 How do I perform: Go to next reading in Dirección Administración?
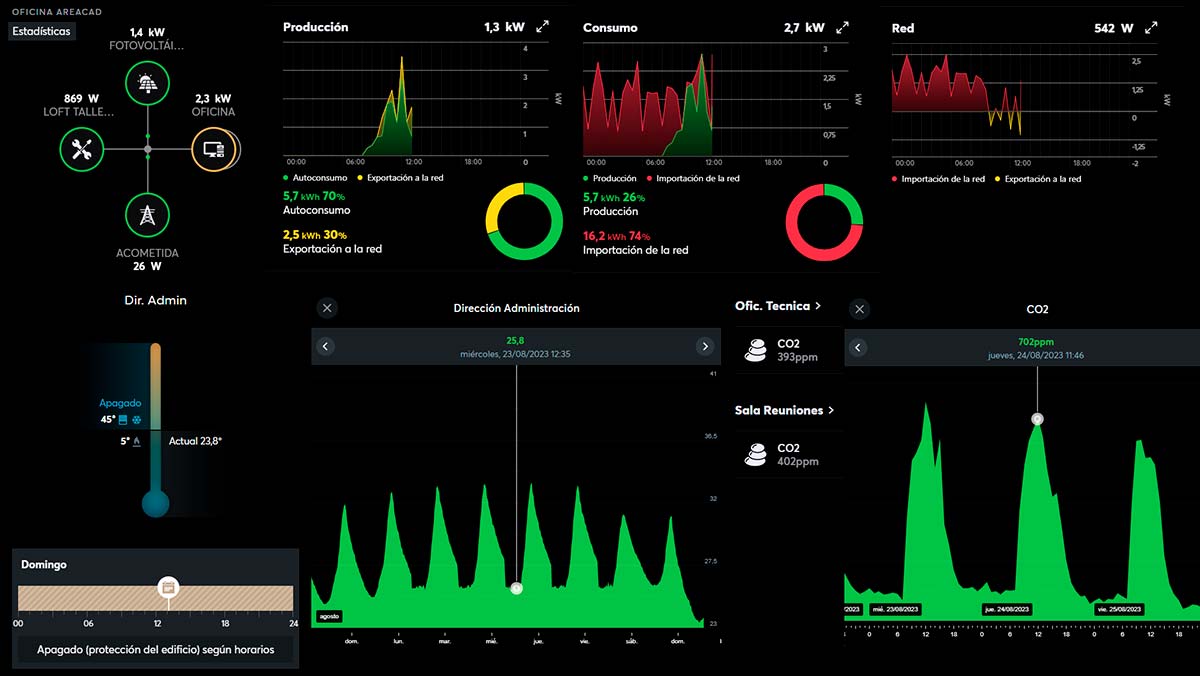coord(705,346)
